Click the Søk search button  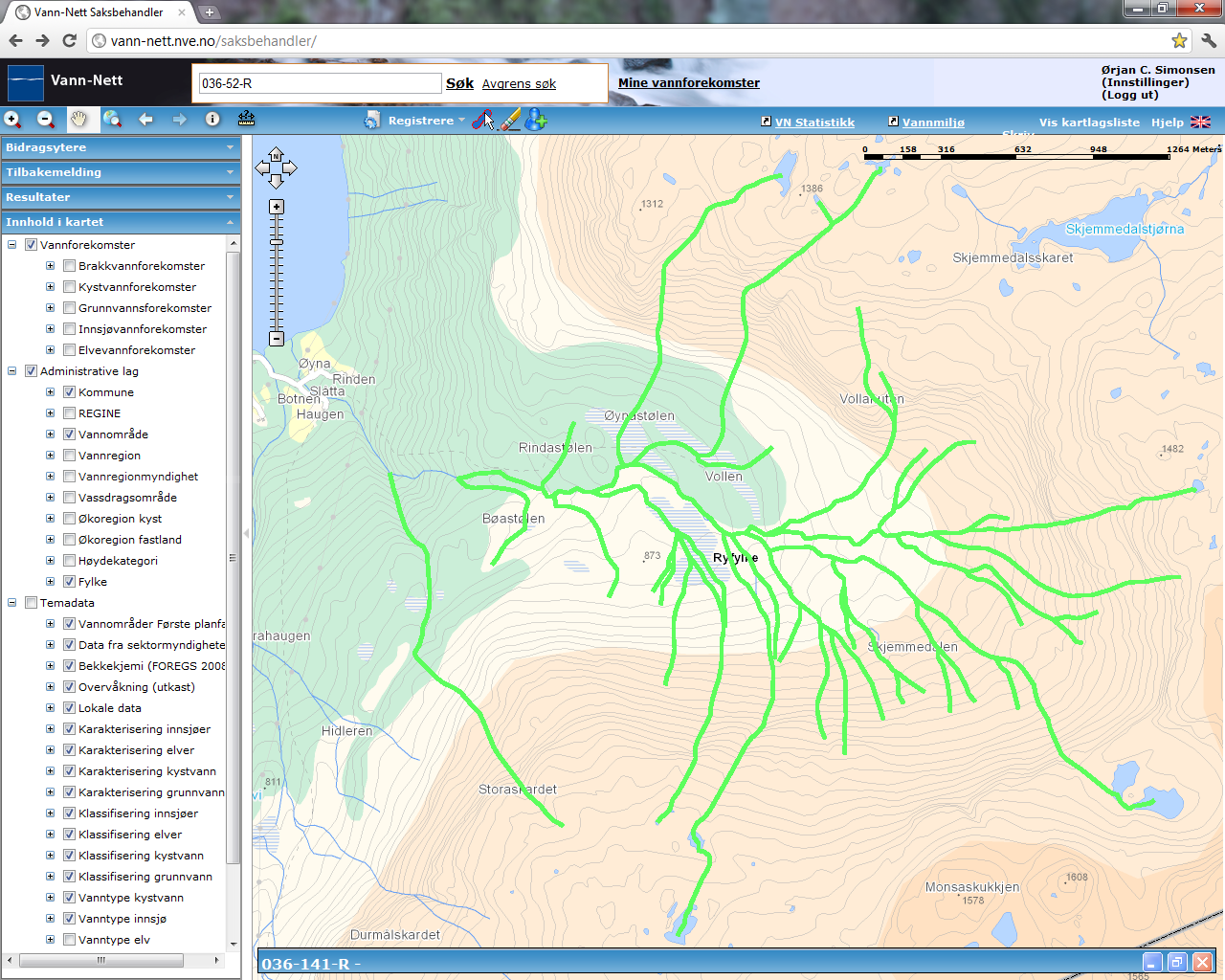459,83
